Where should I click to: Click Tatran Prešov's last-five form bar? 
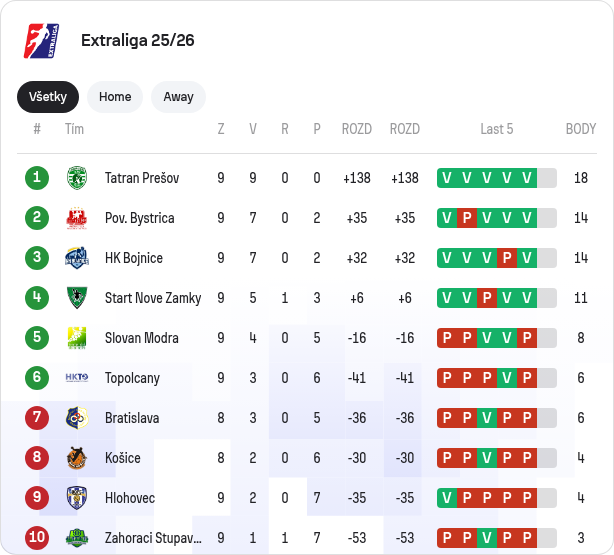coord(496,178)
